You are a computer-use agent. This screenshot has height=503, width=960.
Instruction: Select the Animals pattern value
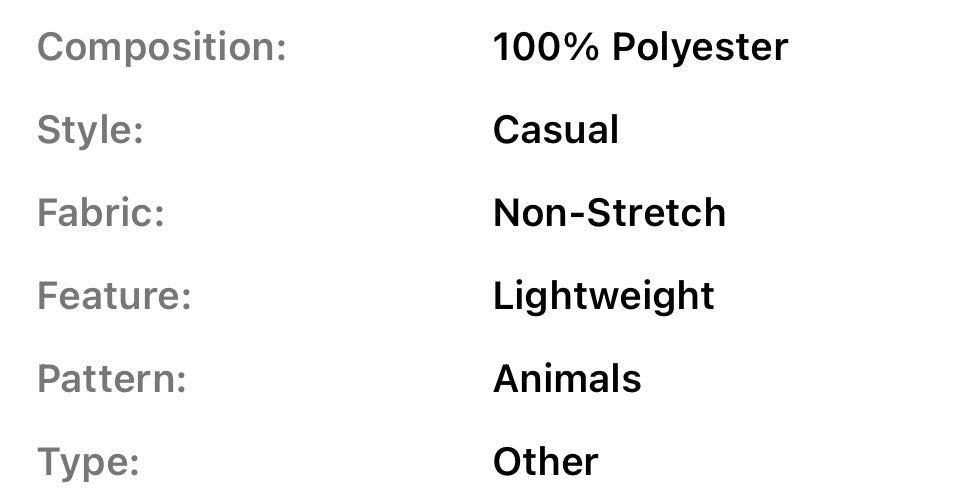[567, 379]
